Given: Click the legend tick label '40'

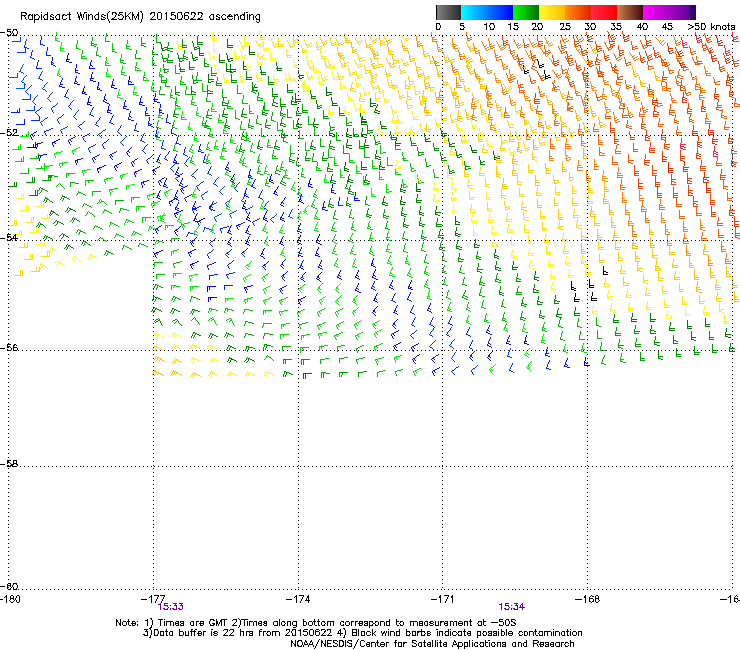Looking at the screenshot, I should click(642, 27).
